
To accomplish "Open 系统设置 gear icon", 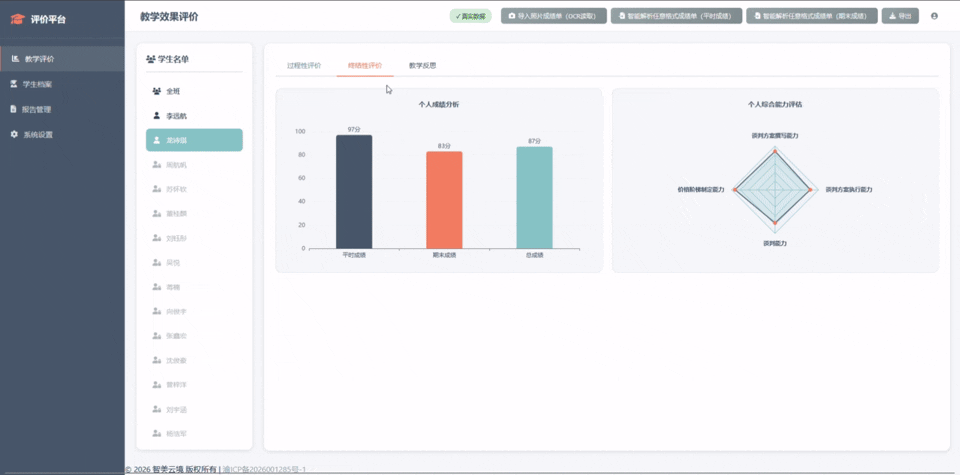I will (14, 134).
